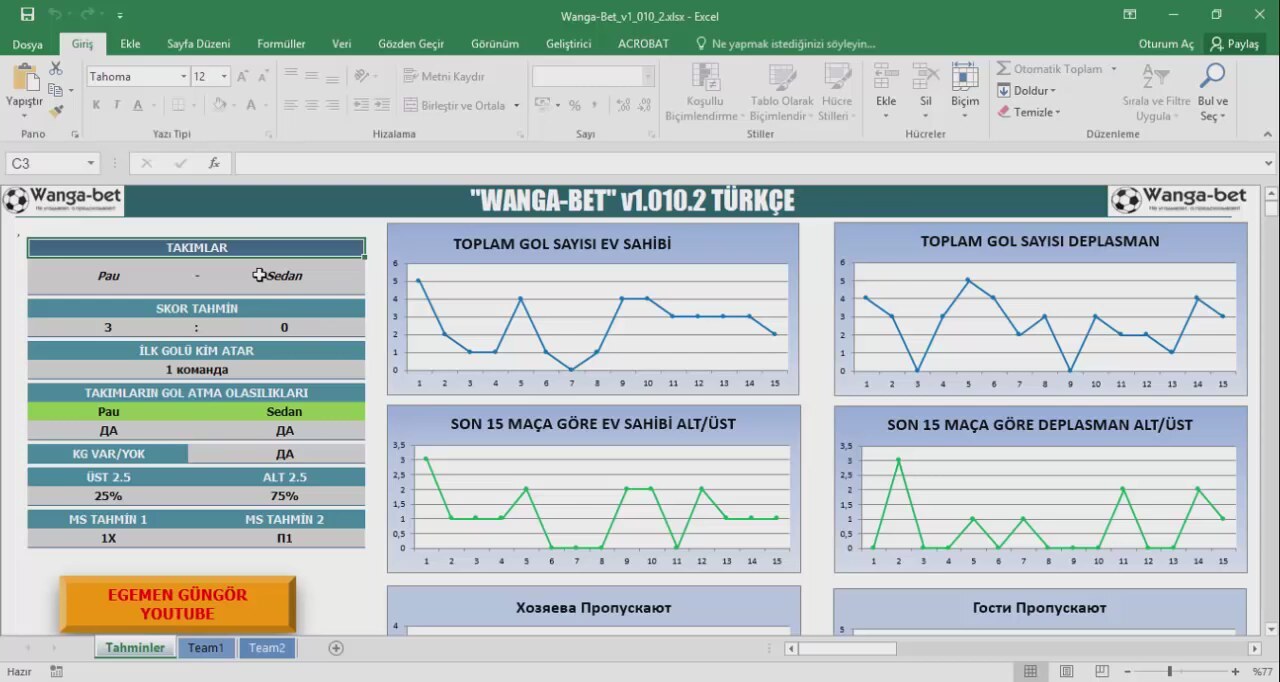Expand the formula bar chevron
The image size is (1280, 682).
tap(1270, 163)
